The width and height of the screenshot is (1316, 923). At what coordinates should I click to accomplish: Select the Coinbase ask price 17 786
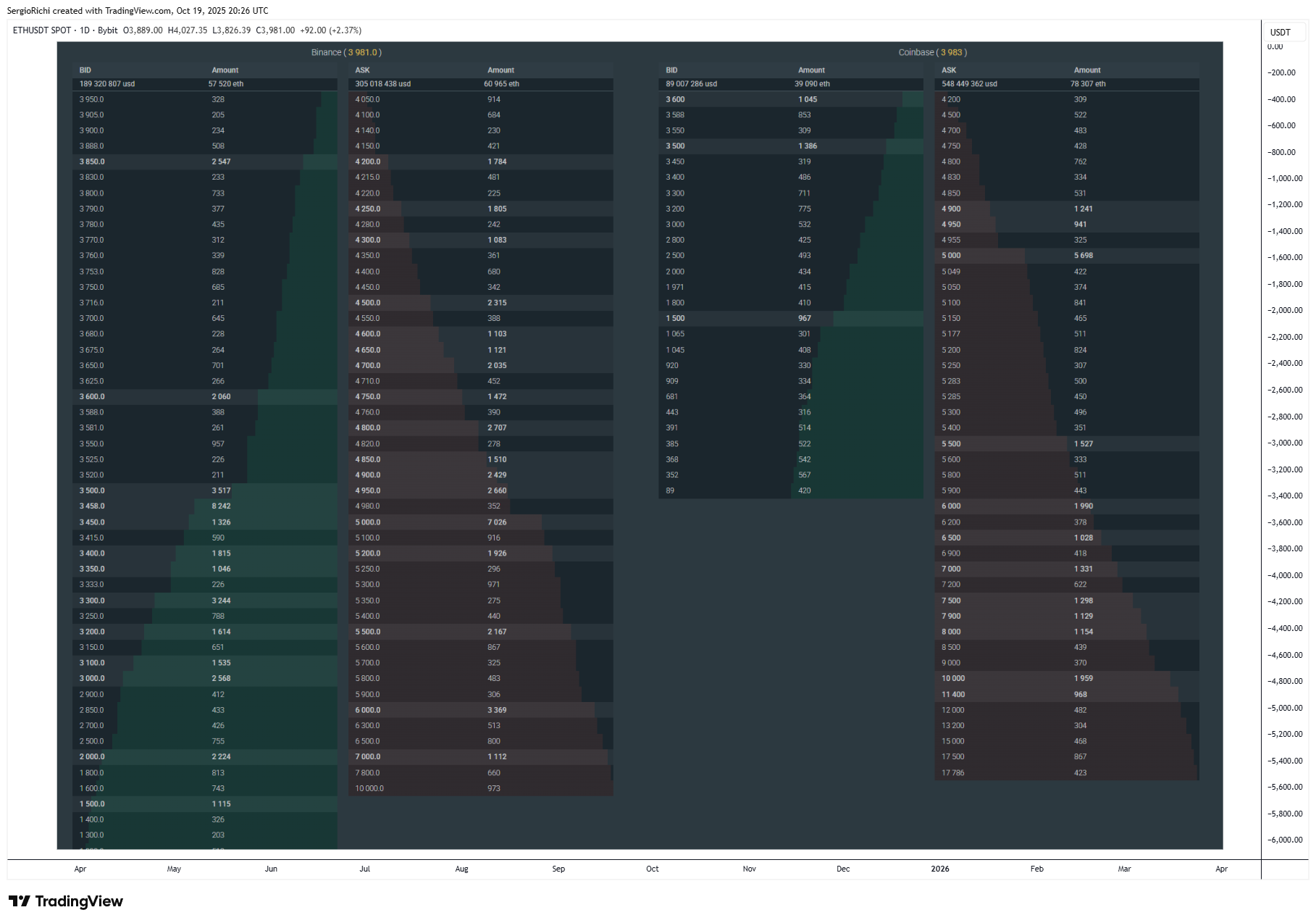(953, 773)
